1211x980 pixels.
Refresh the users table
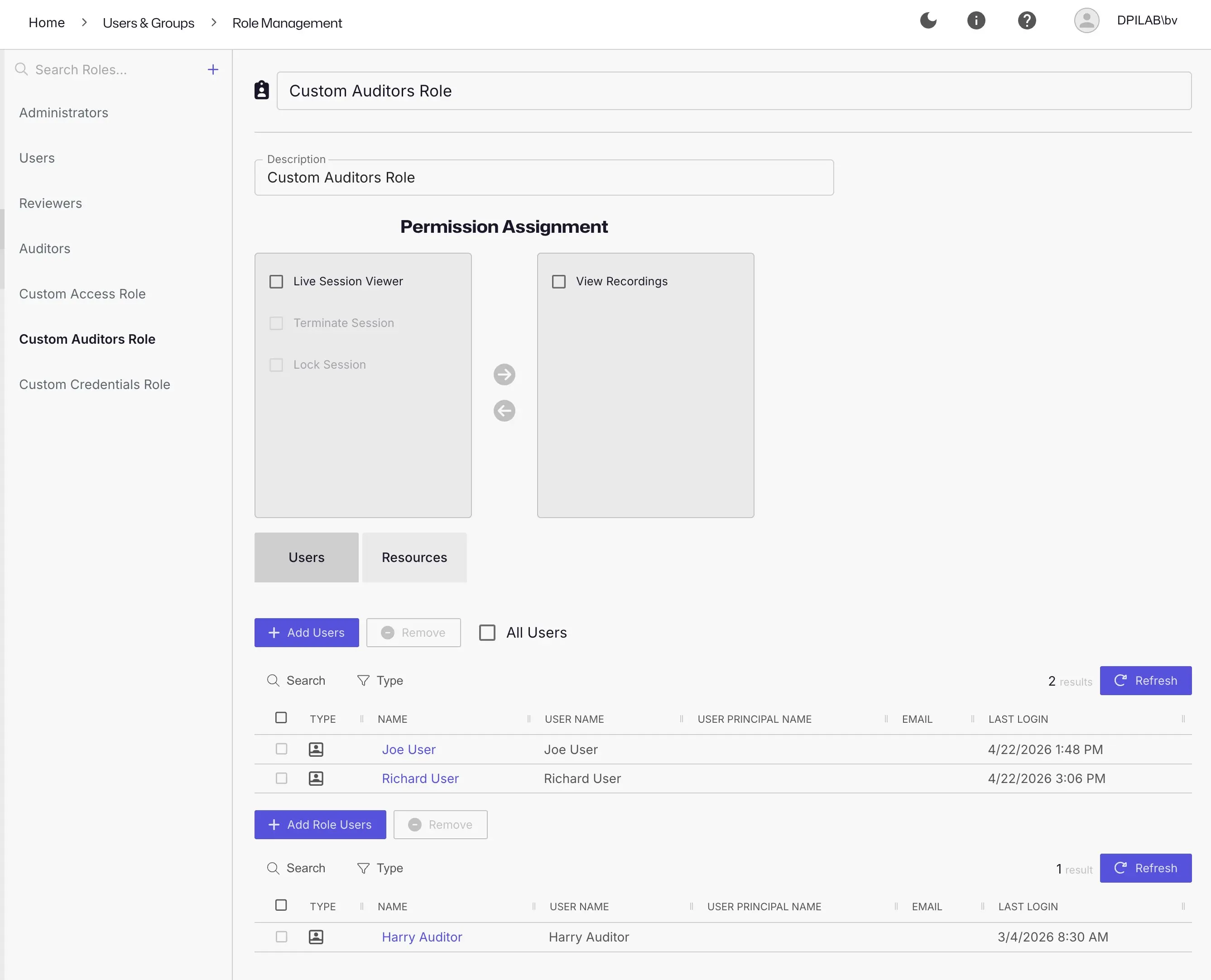[1145, 680]
